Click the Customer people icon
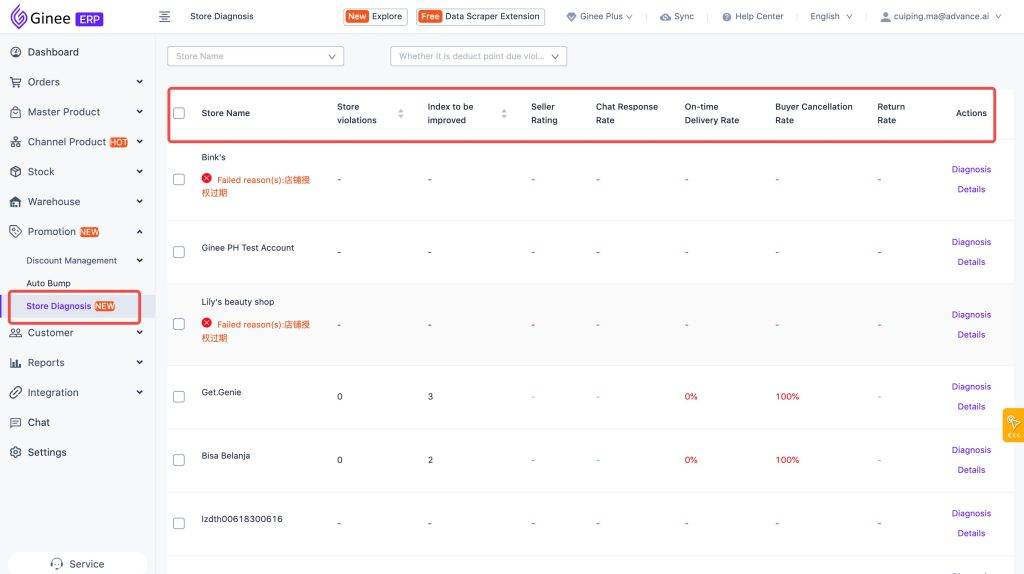The width and height of the screenshot is (1024, 574). [16, 333]
